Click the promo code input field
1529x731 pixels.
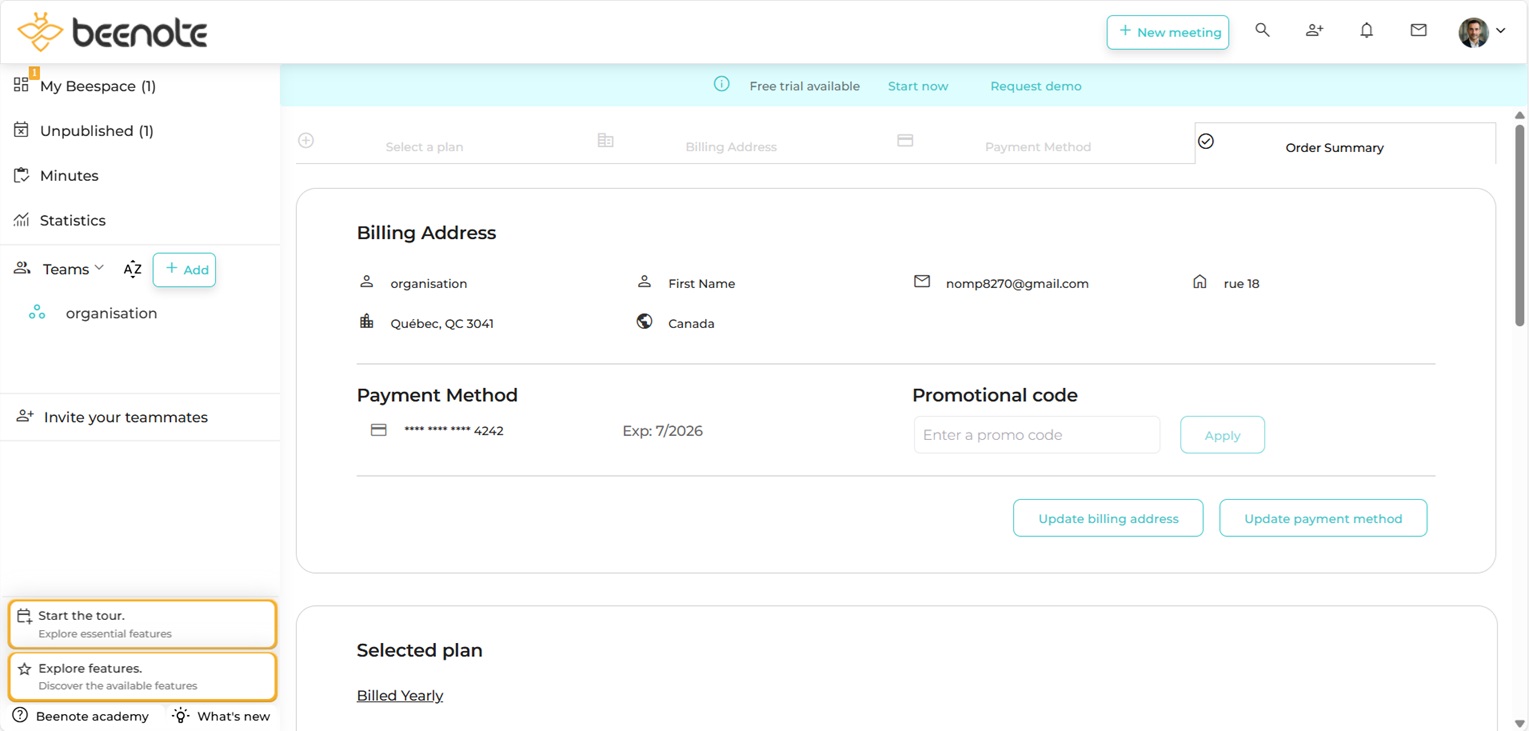1036,435
